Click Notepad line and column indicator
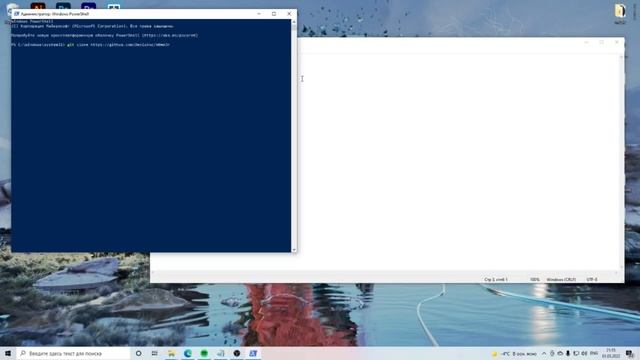 tap(496, 280)
